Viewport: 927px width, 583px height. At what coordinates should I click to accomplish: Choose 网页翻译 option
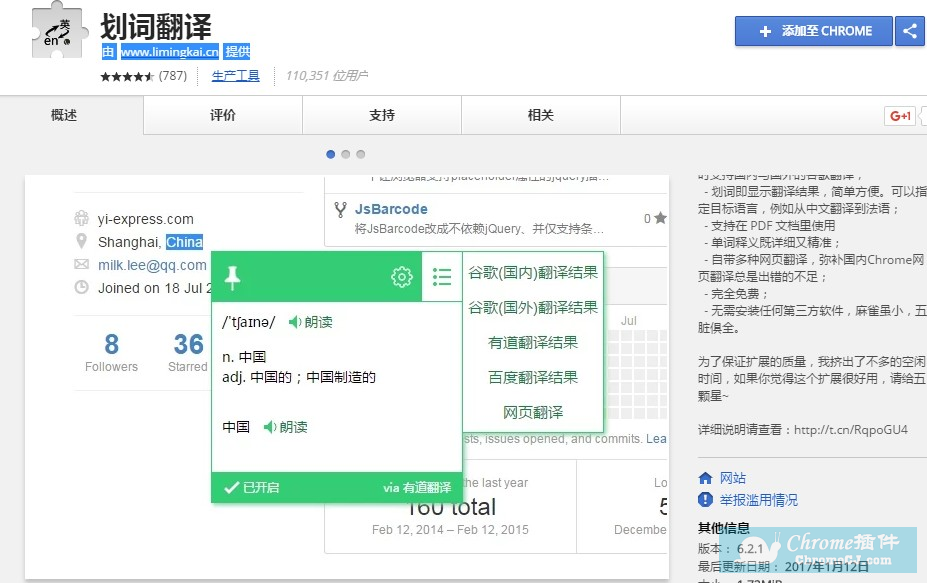click(533, 412)
